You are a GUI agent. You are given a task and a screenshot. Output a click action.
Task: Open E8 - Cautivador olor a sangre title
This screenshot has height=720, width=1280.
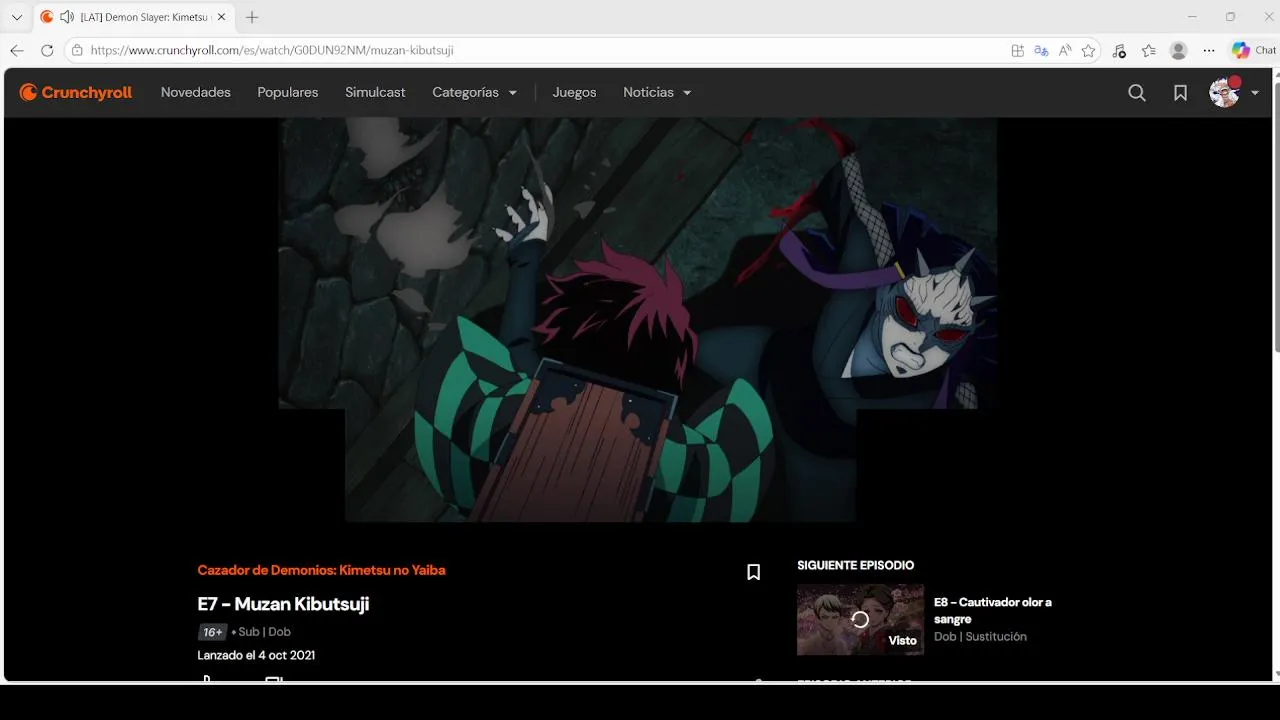993,610
